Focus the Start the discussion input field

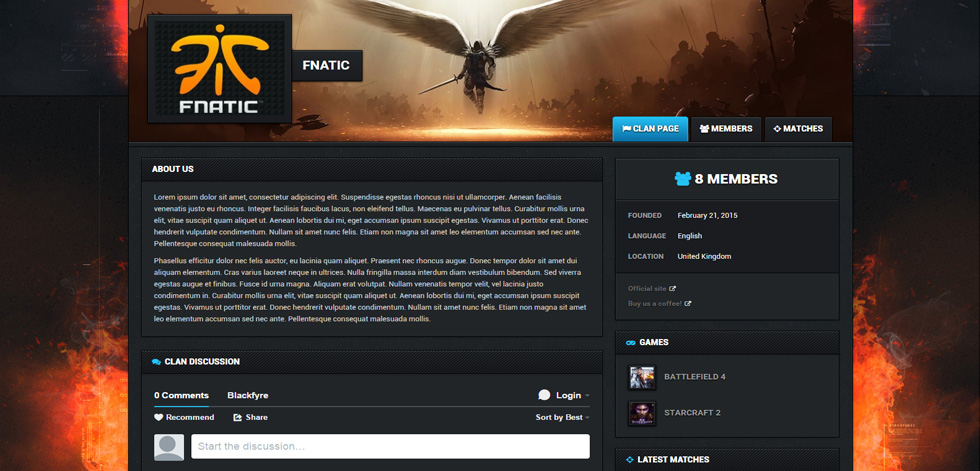point(390,447)
